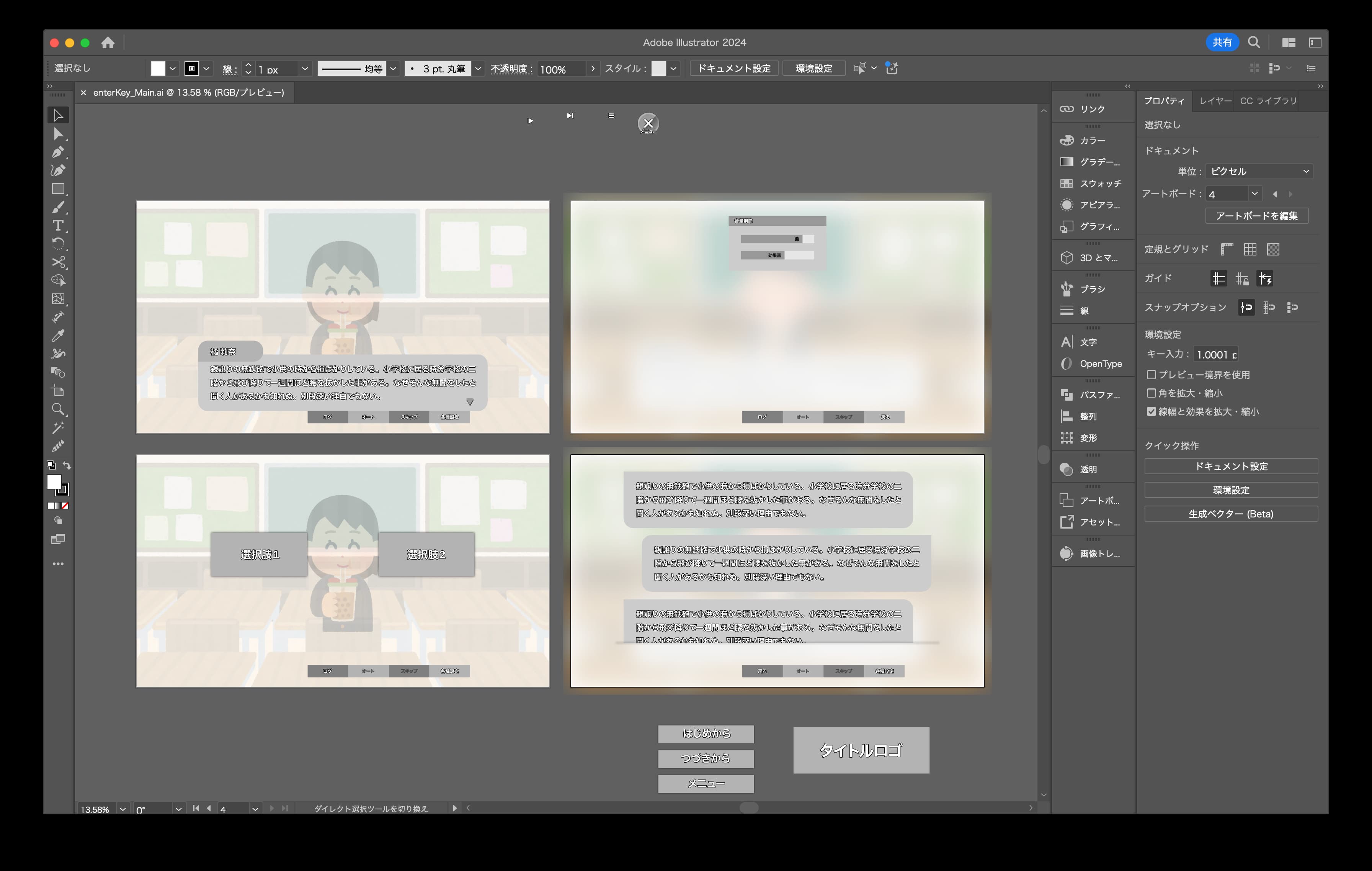Open the 単位 ピクセル units dropdown
1372x871 pixels.
pos(1259,171)
